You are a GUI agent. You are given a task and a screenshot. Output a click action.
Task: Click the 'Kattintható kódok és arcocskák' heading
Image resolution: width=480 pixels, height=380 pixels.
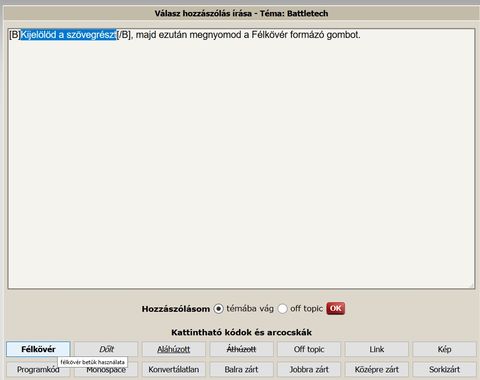click(241, 332)
